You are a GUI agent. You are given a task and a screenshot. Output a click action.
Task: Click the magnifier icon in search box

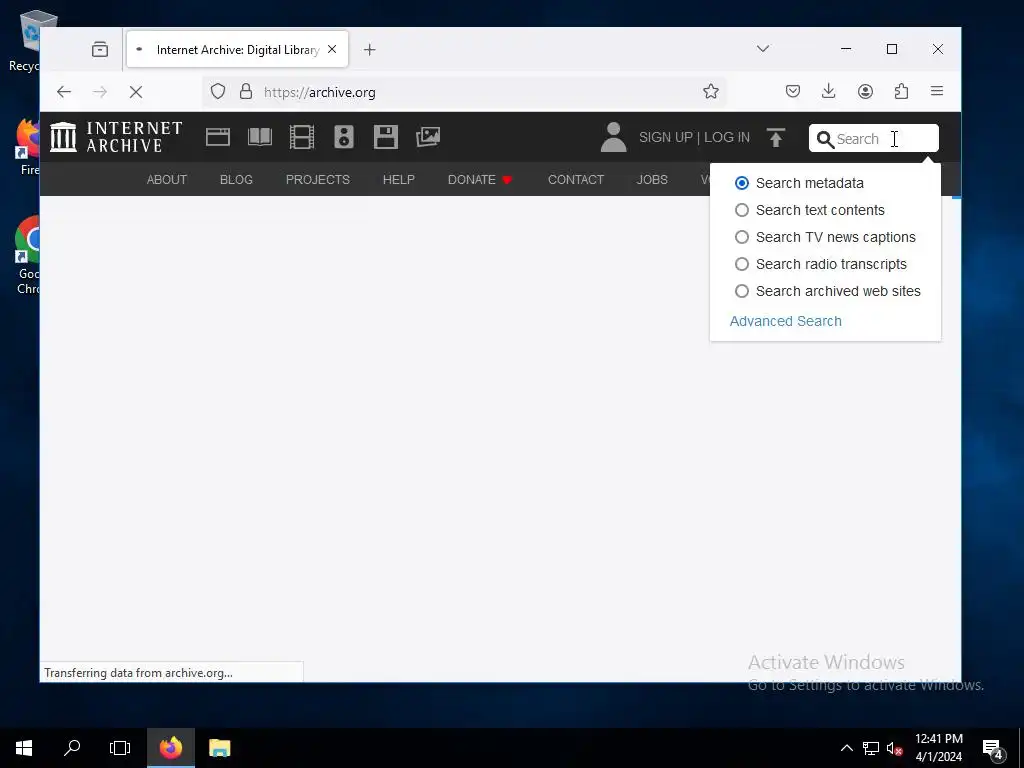(x=825, y=139)
